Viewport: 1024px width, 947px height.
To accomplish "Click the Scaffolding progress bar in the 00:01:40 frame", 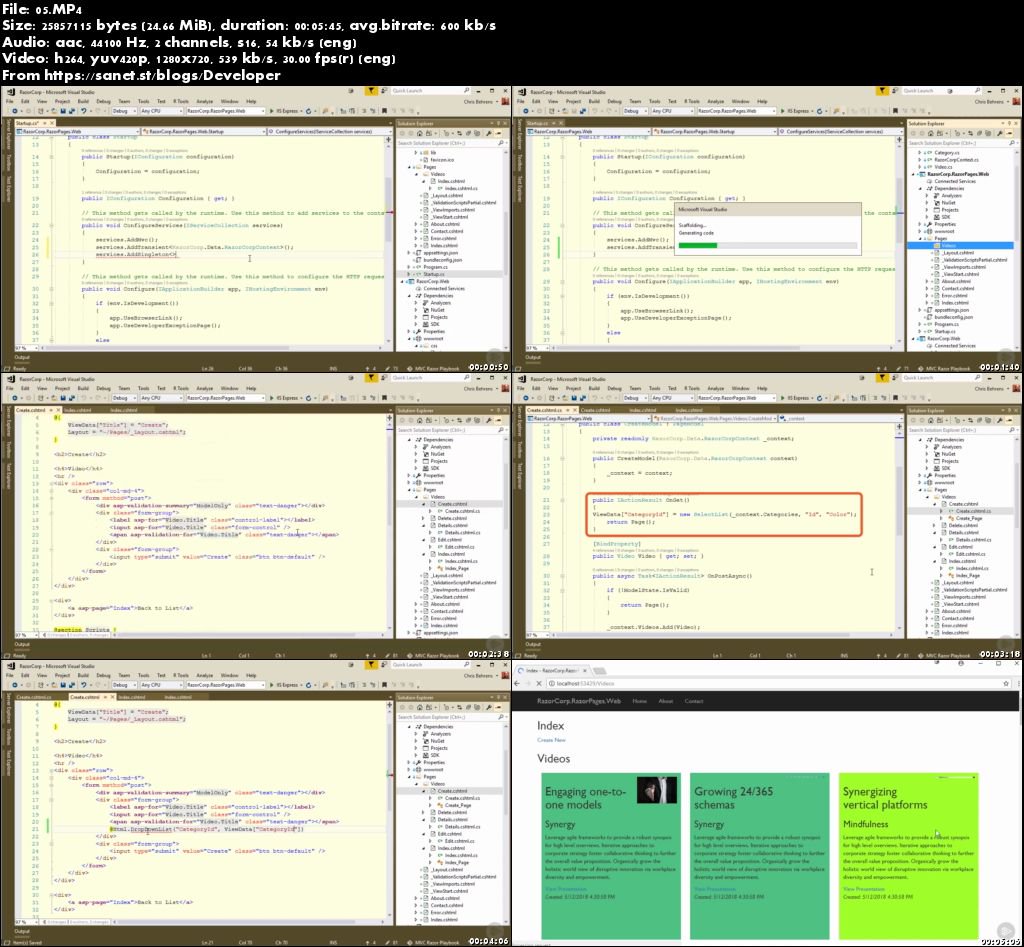I will pyautogui.click(x=767, y=246).
